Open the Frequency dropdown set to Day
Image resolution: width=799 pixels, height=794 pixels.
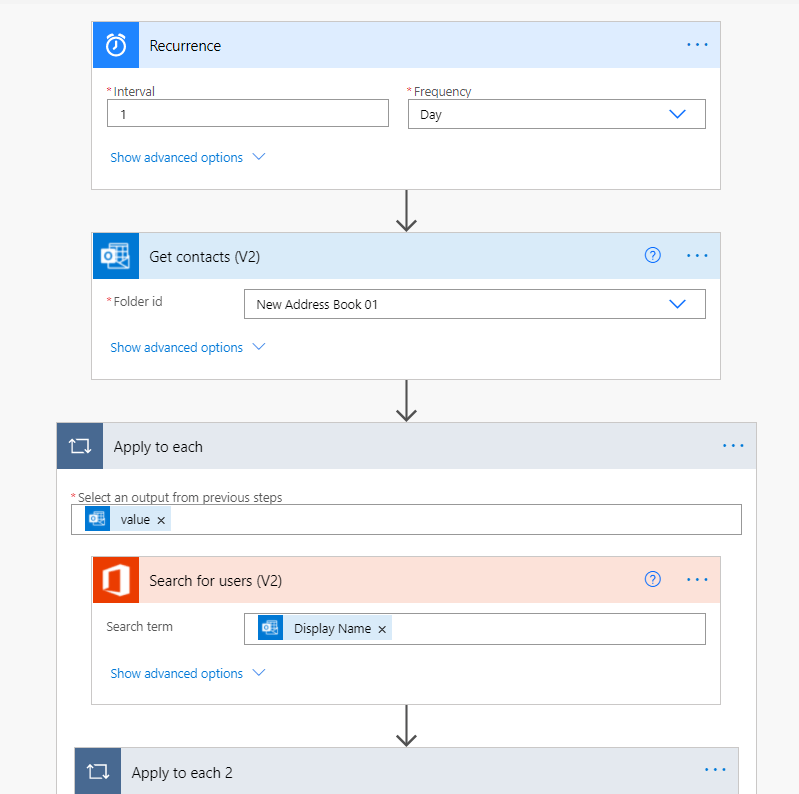pos(556,114)
